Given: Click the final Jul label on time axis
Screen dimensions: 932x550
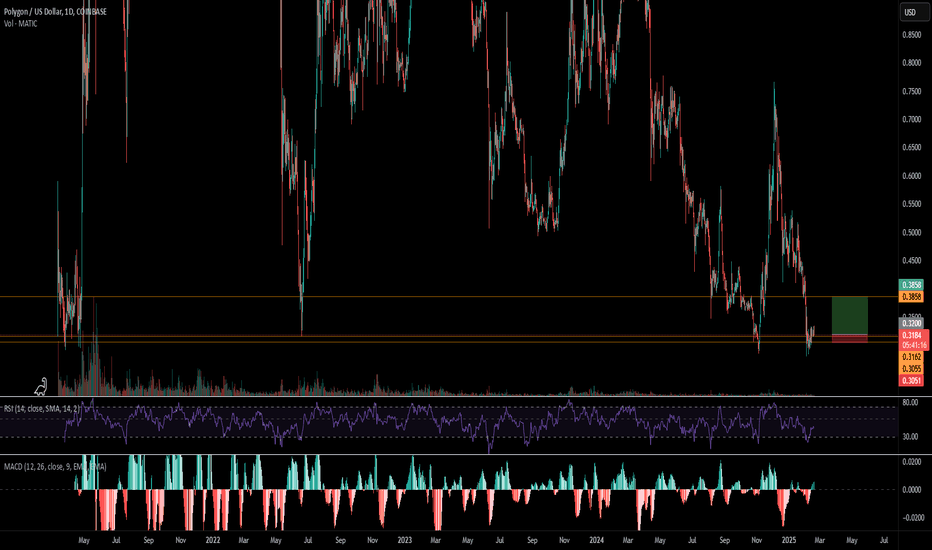Looking at the screenshot, I should click(884, 540).
